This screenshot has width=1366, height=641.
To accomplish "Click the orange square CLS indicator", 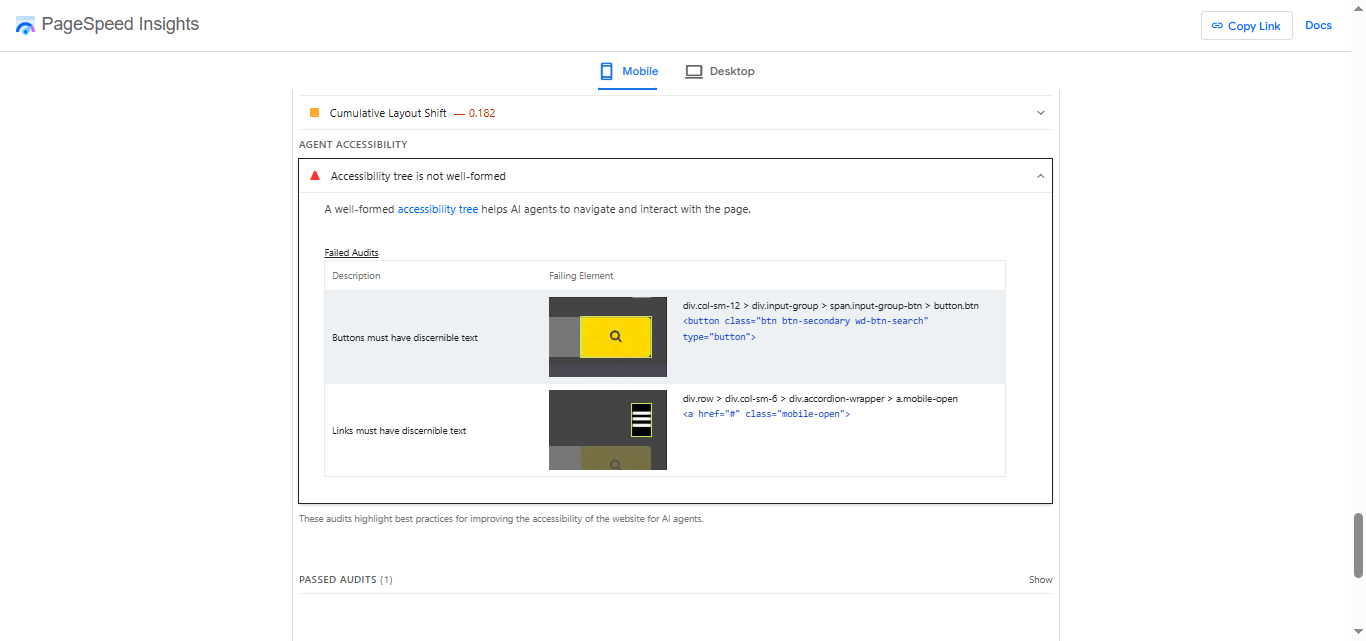I will pyautogui.click(x=314, y=113).
